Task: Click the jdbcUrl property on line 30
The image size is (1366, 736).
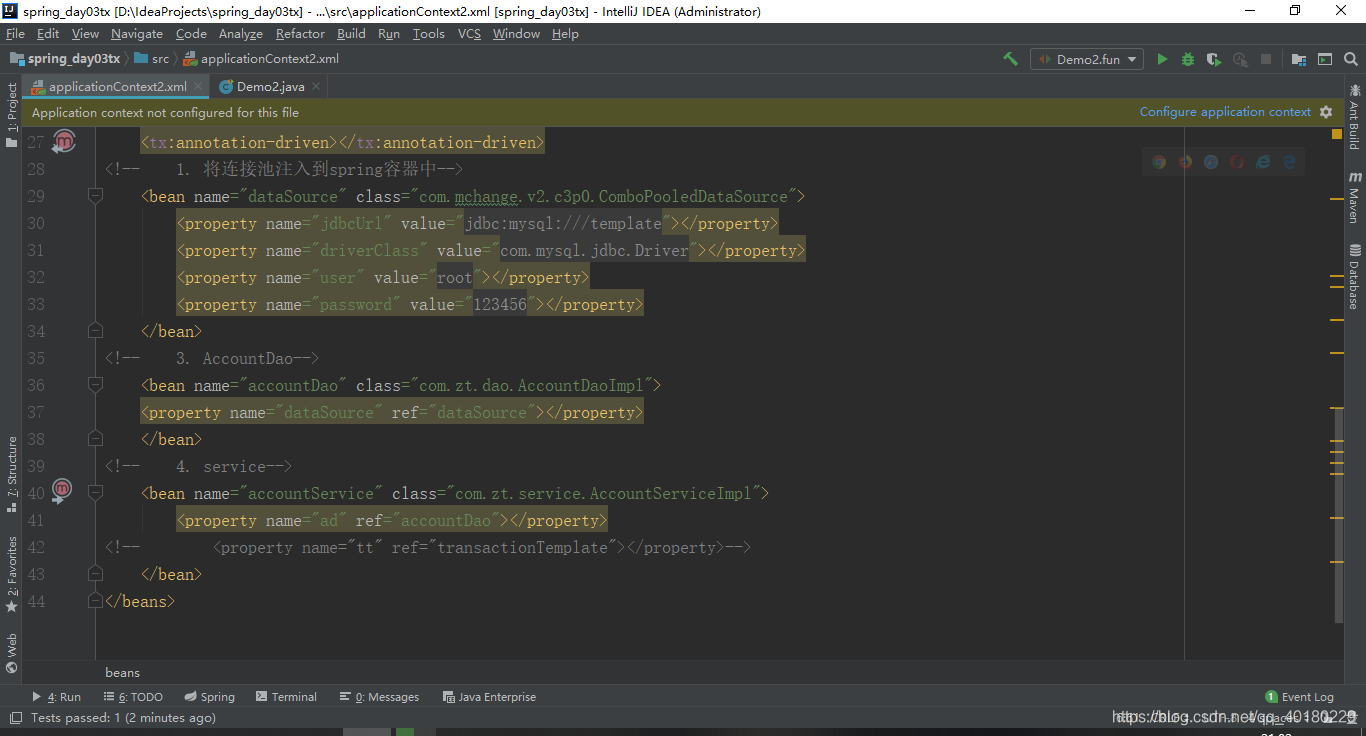Action: click(477, 223)
